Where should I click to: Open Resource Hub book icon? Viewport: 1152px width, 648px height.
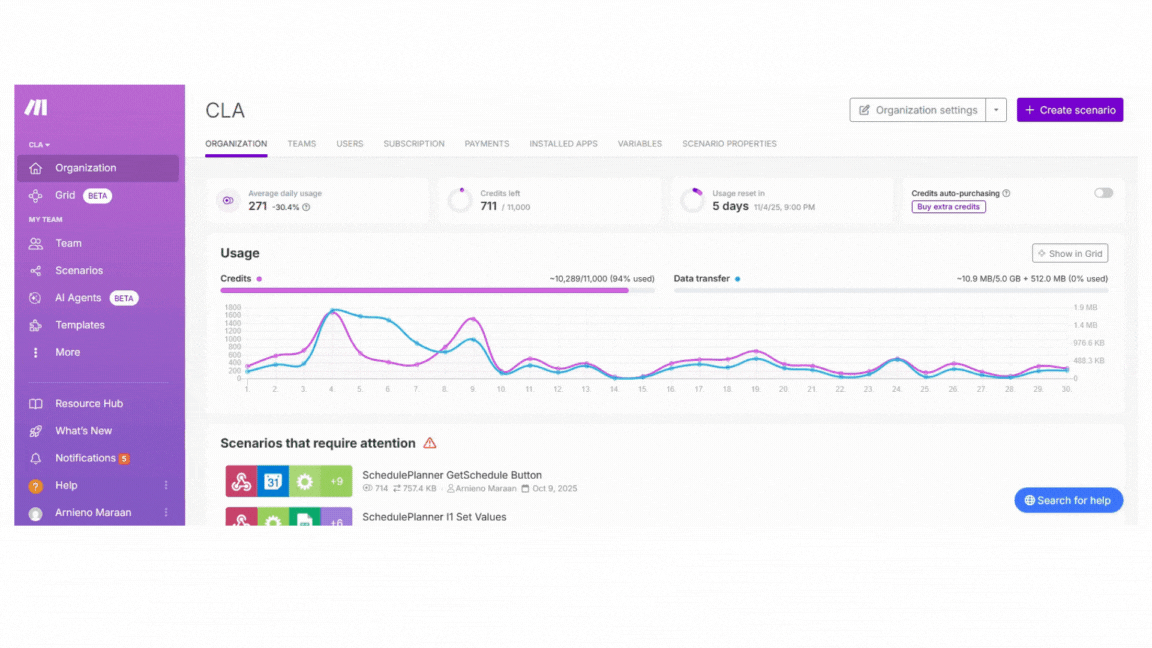click(36, 404)
